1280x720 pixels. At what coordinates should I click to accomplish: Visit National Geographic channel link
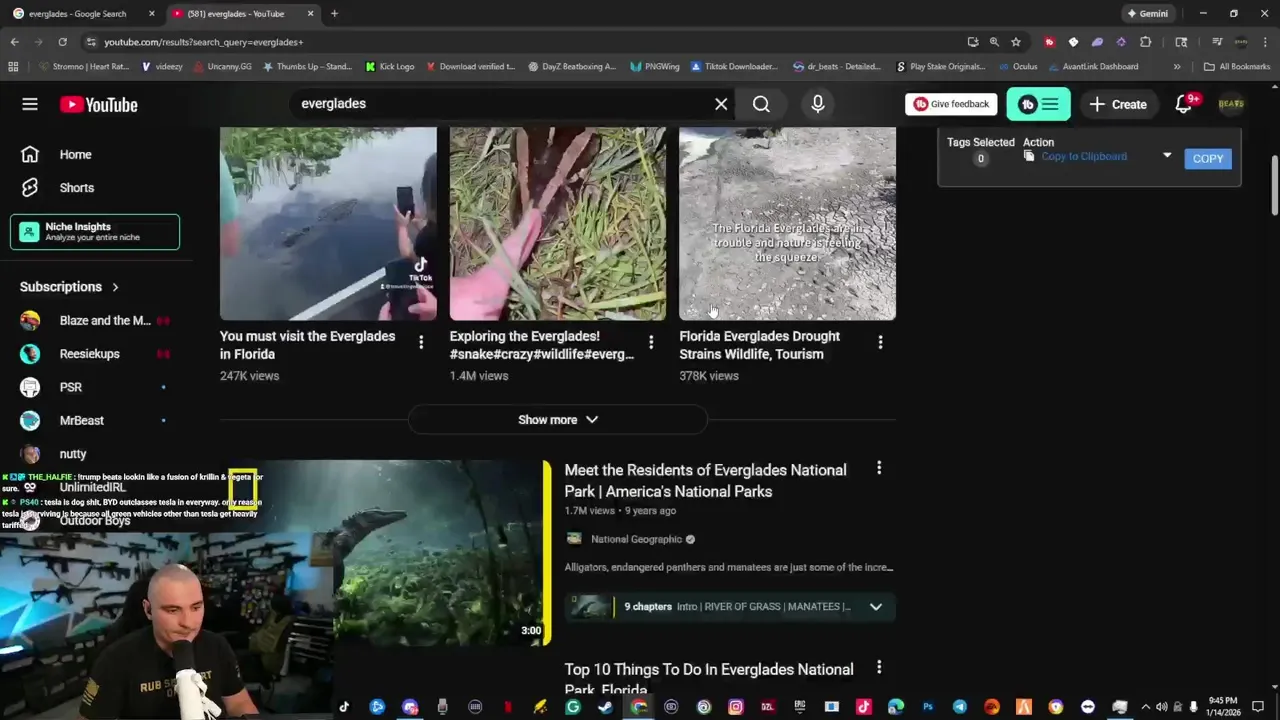click(x=636, y=539)
